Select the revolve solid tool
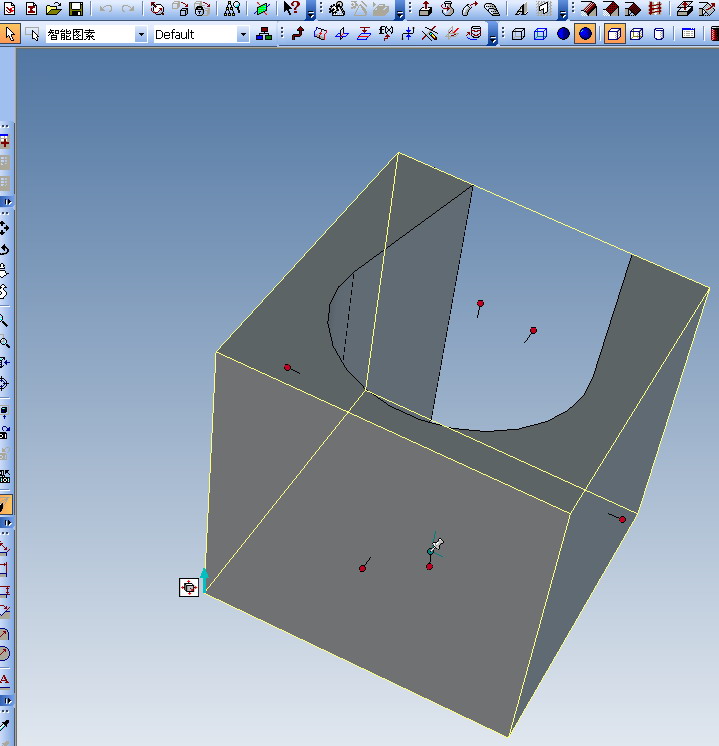719x746 pixels. coord(447,8)
